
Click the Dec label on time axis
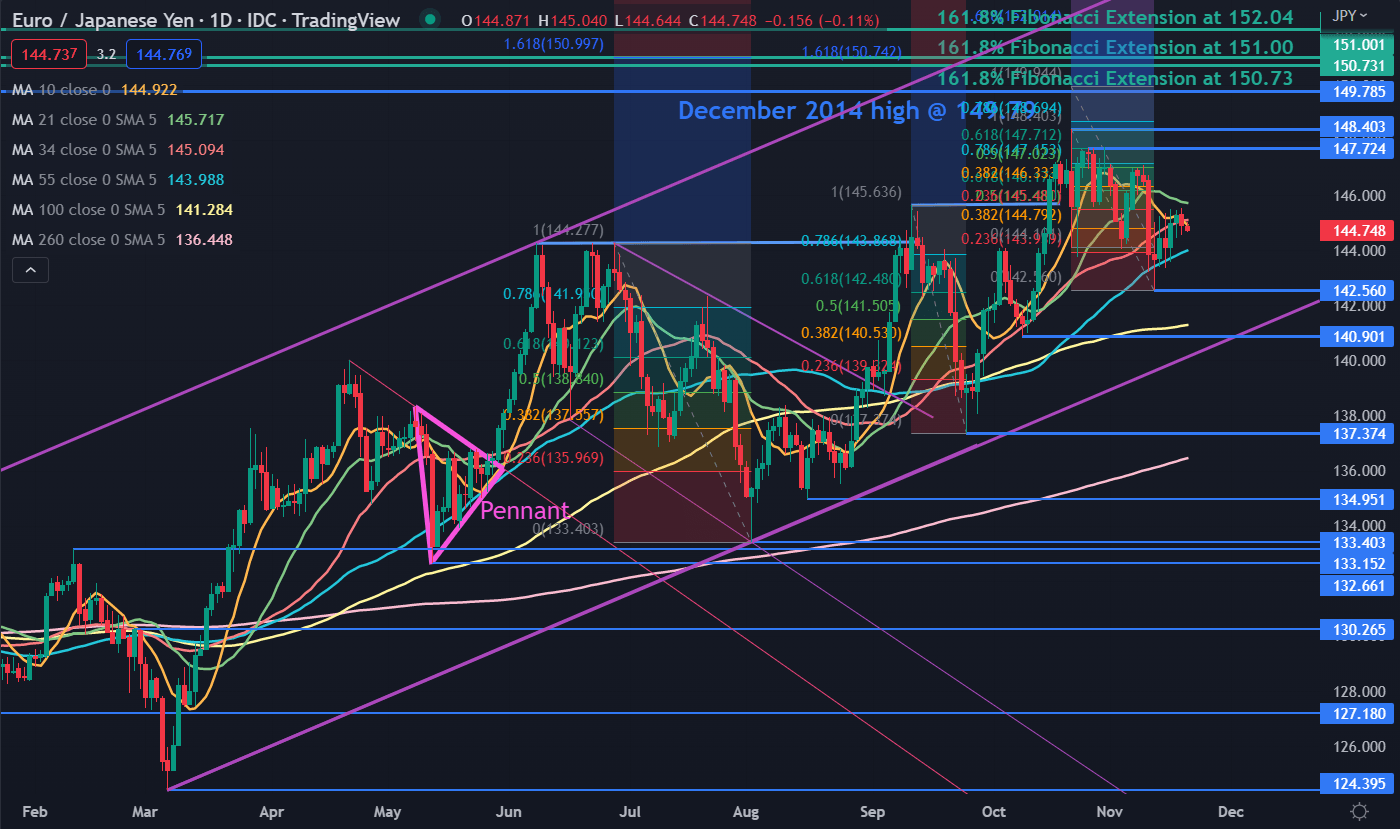1229,811
